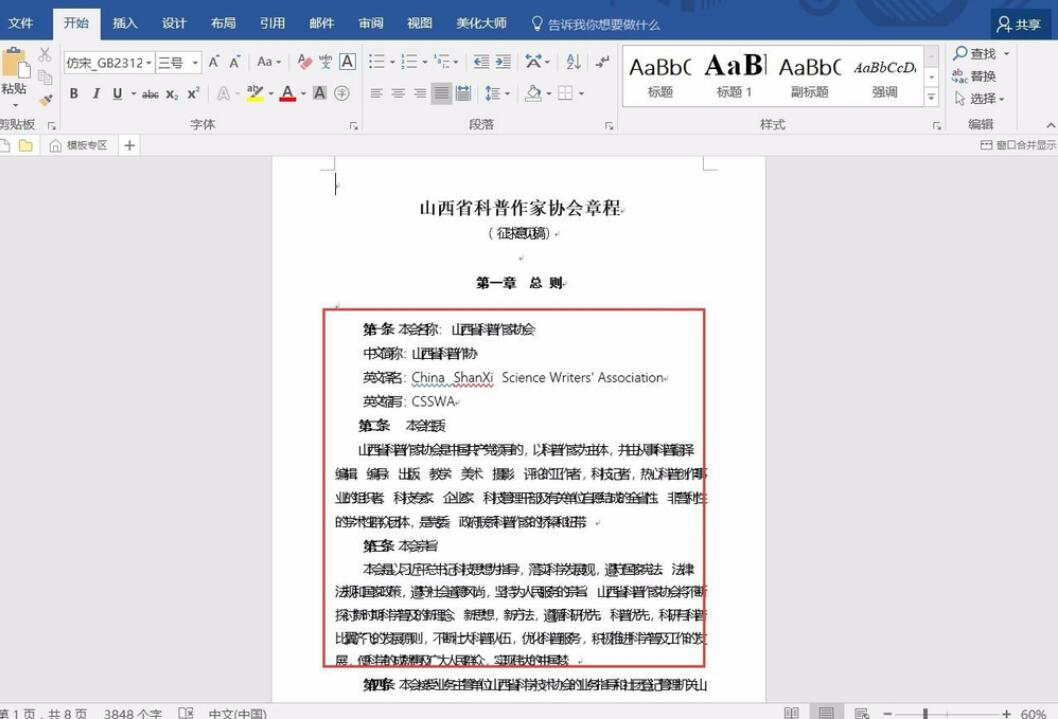Switch to print layout view
1058x719 pixels.
coord(826,713)
